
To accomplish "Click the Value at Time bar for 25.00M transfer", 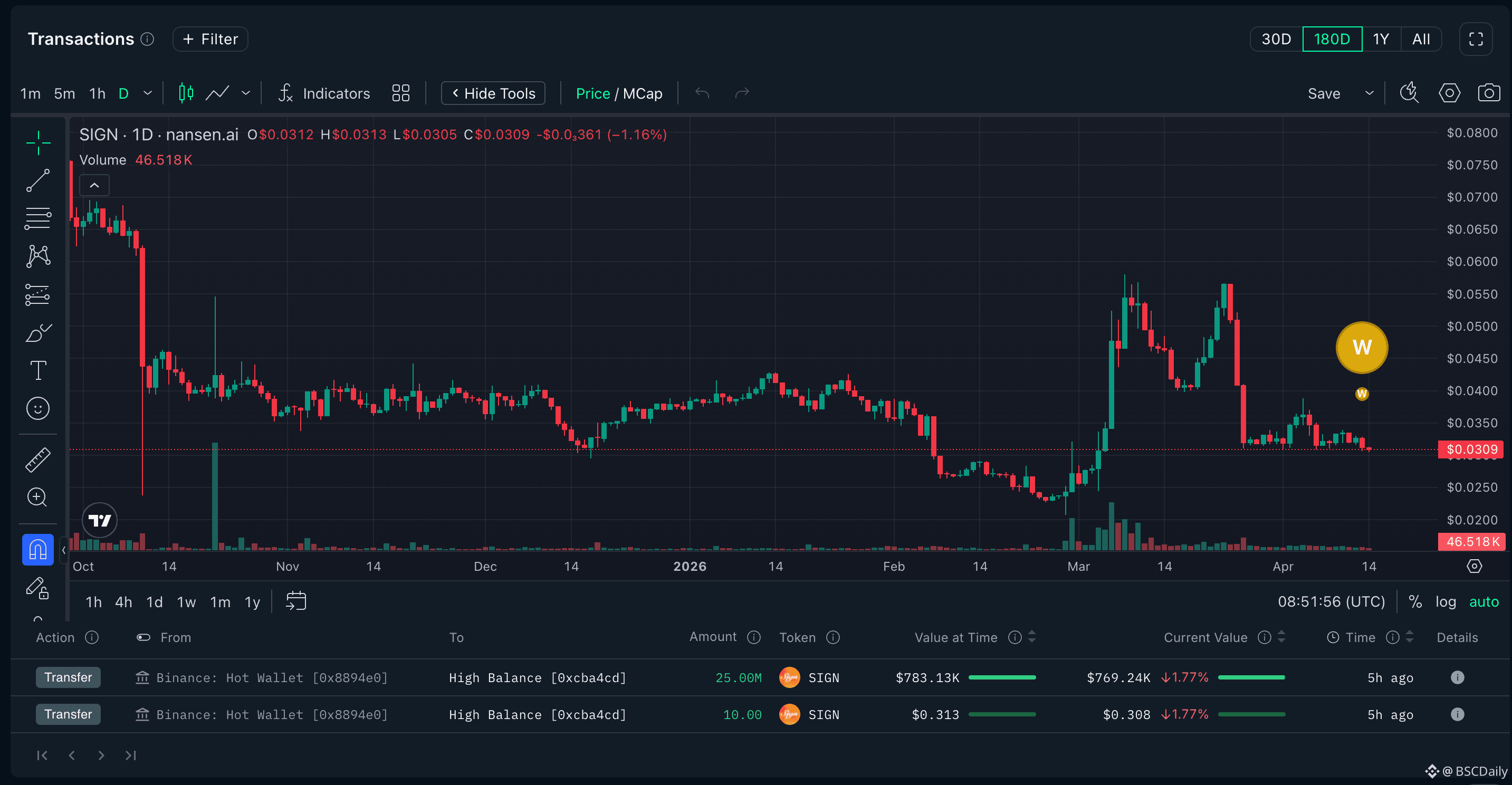I will pos(1002,677).
